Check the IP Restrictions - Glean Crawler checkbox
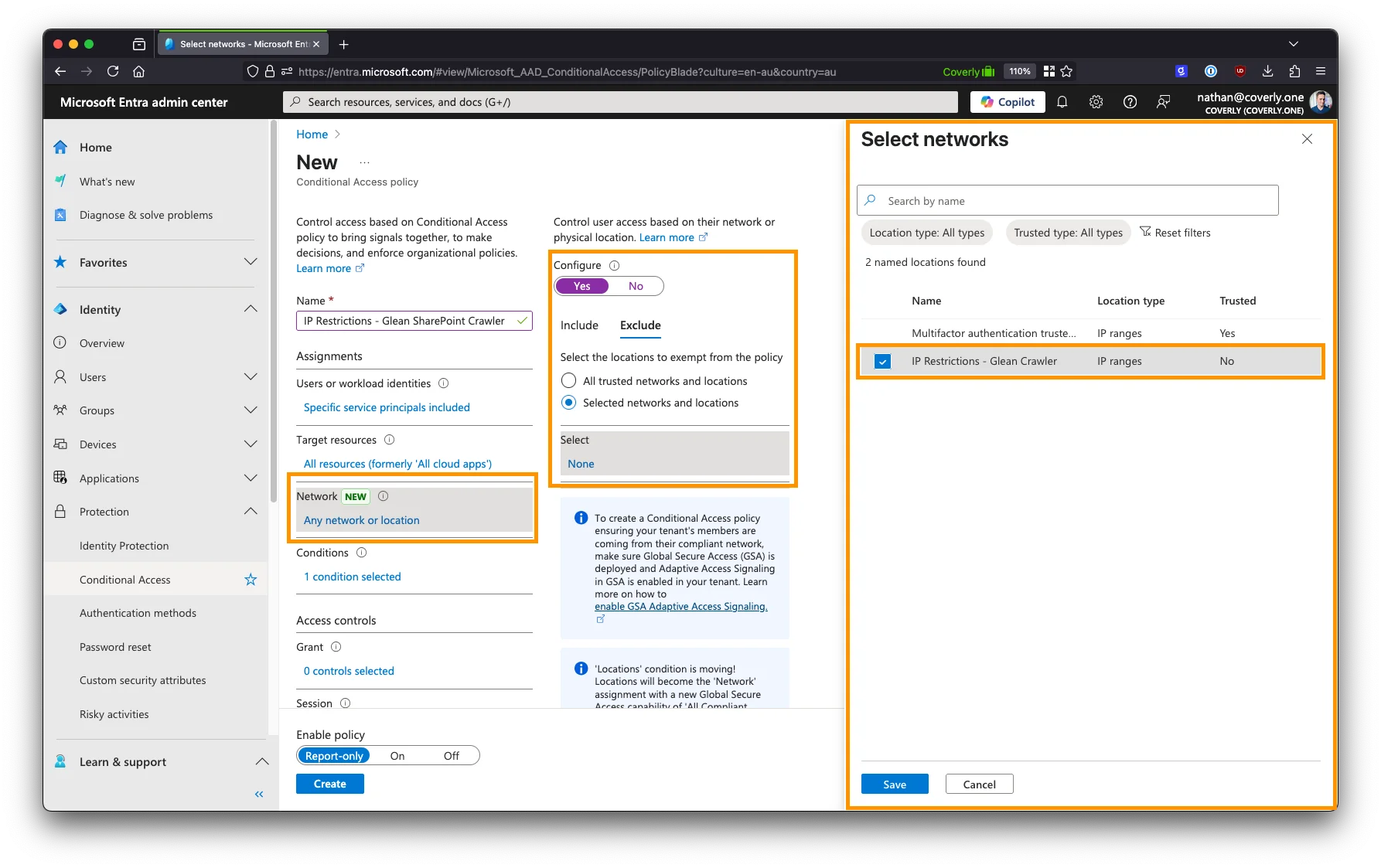Screen dimensions: 1381x868 coord(882,362)
